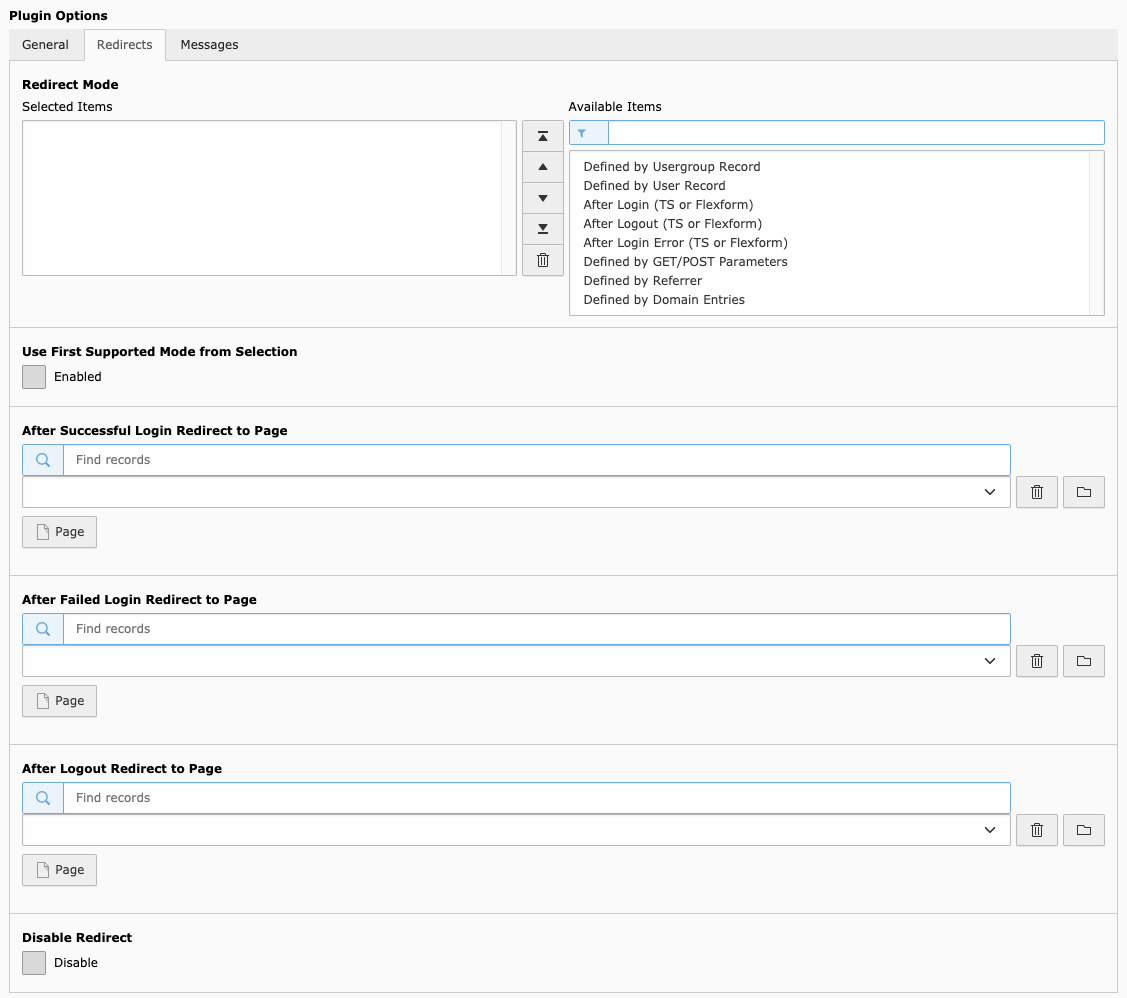Click folder icon next to Failed Login dropdown

(x=1083, y=660)
